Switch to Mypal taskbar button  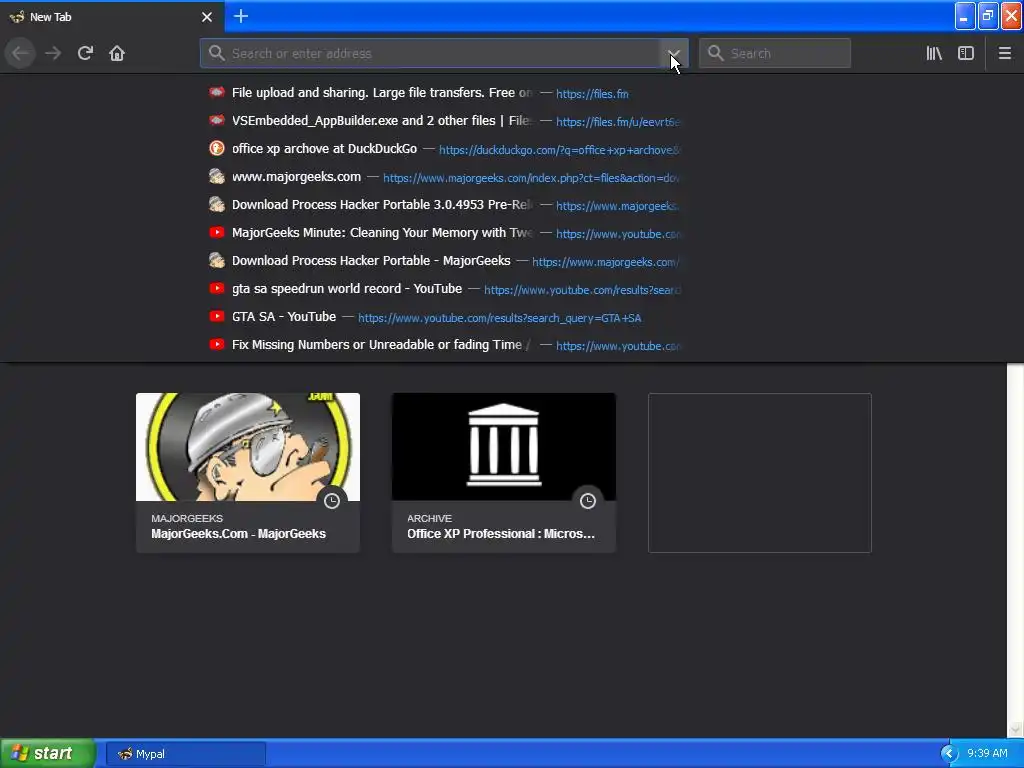click(185, 754)
